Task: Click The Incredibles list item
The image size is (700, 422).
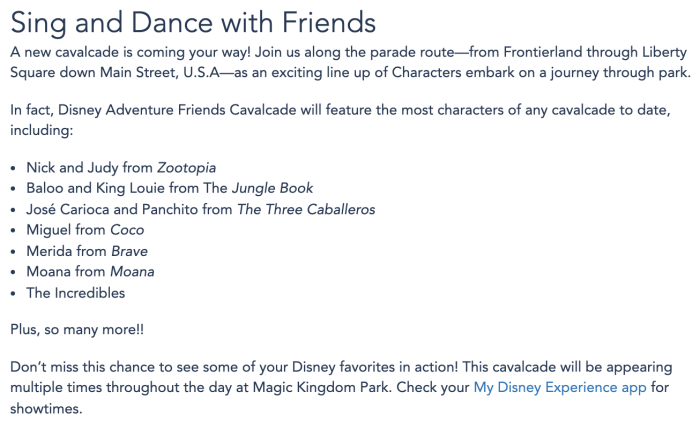Action: 76,293
